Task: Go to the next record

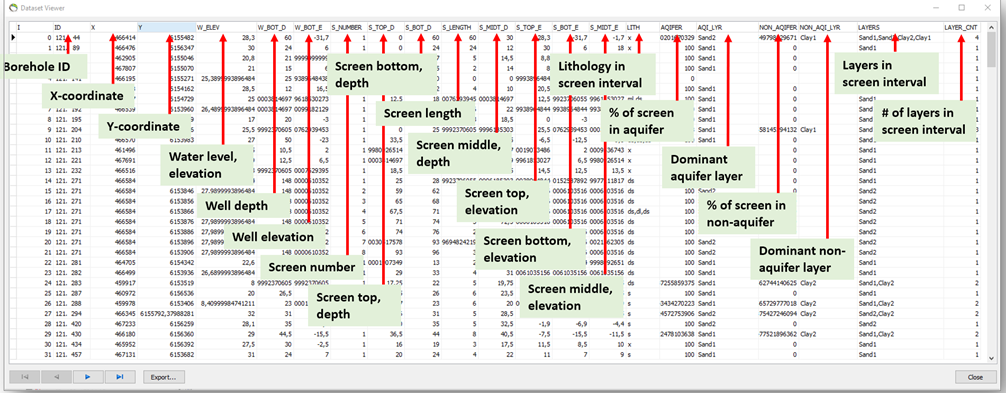Action: pos(88,376)
